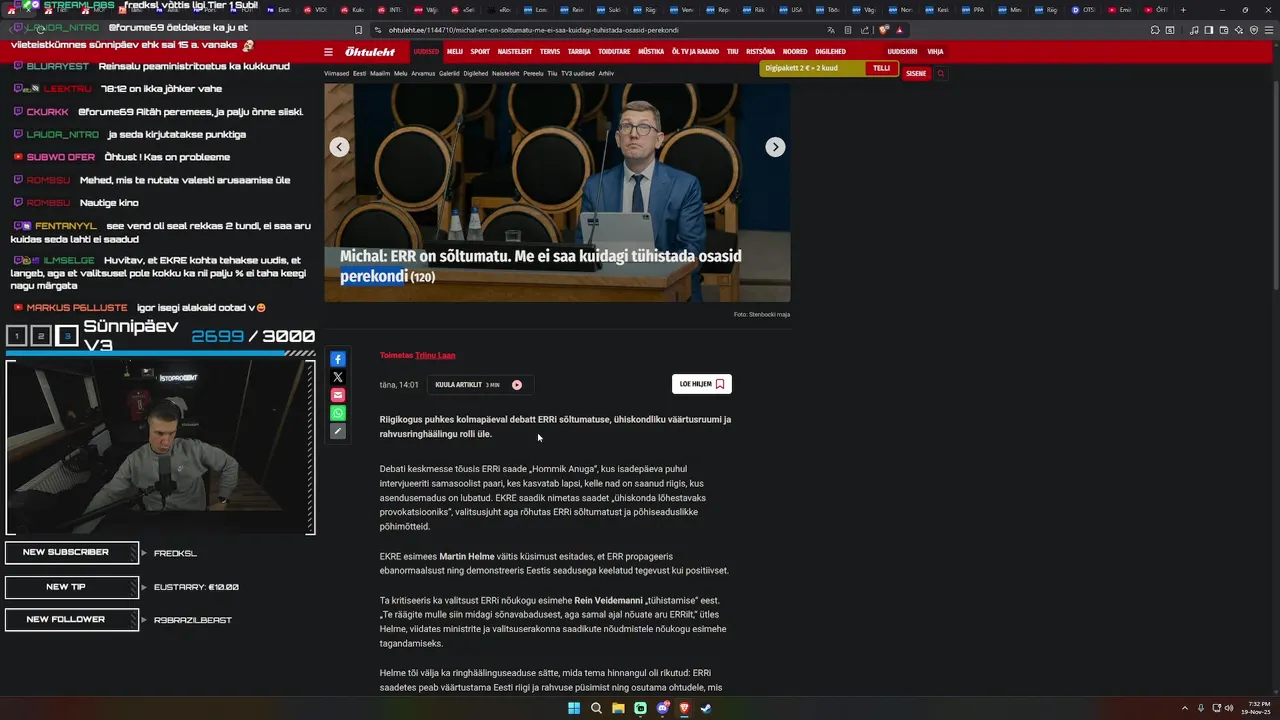Share article by email

[338, 395]
